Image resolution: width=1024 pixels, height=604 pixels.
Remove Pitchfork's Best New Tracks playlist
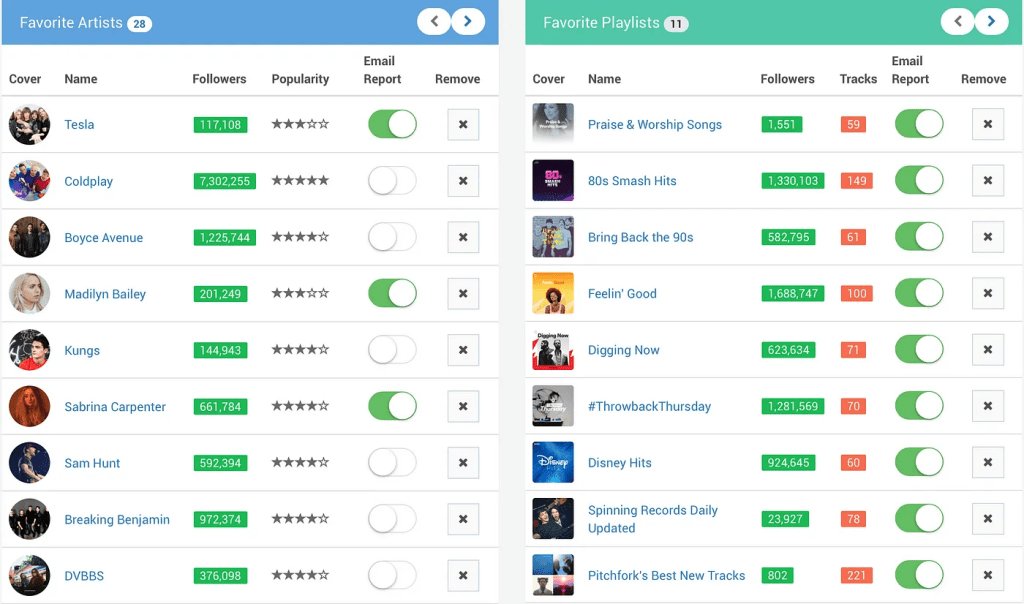[987, 575]
